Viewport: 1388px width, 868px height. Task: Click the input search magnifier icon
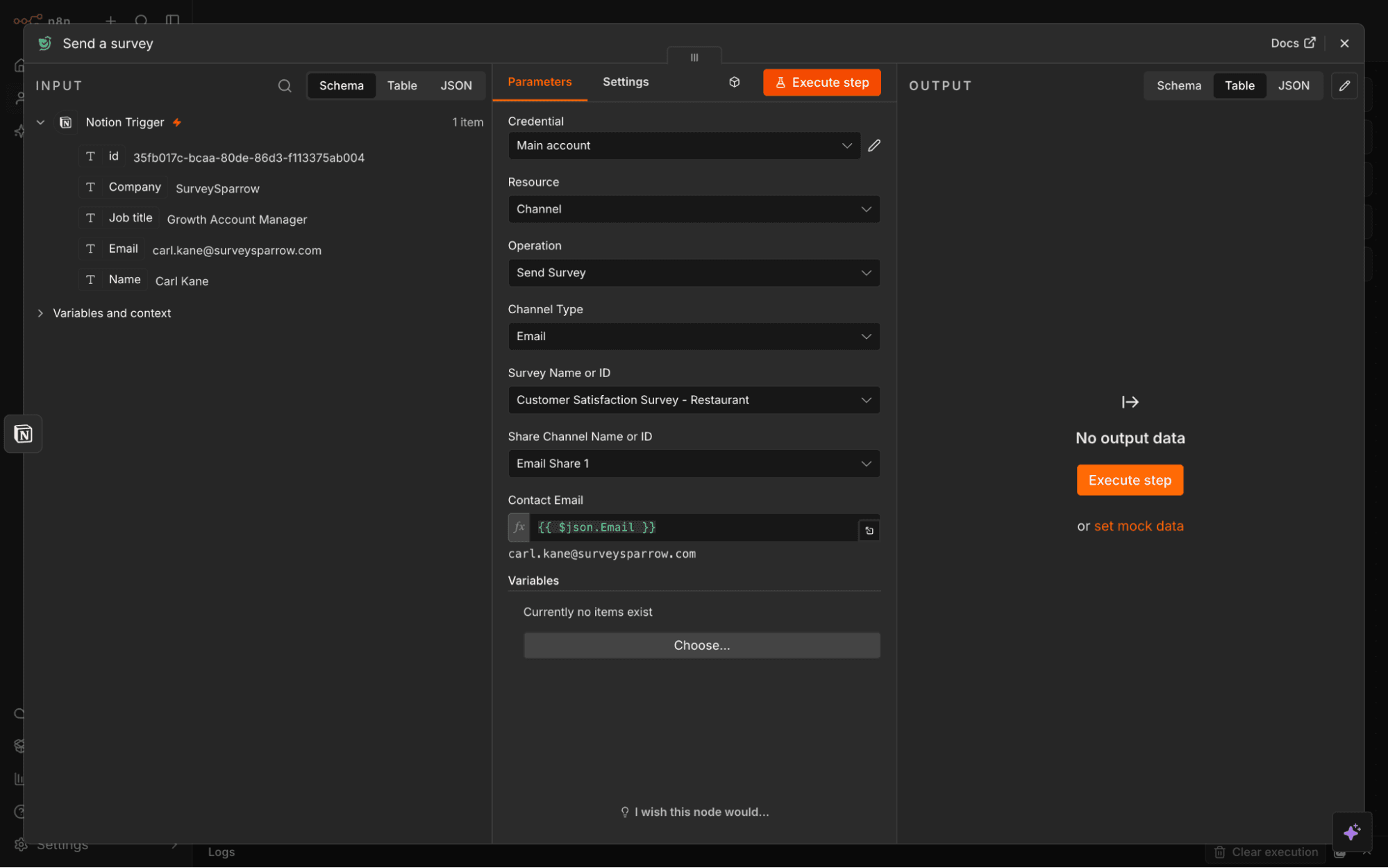click(285, 85)
